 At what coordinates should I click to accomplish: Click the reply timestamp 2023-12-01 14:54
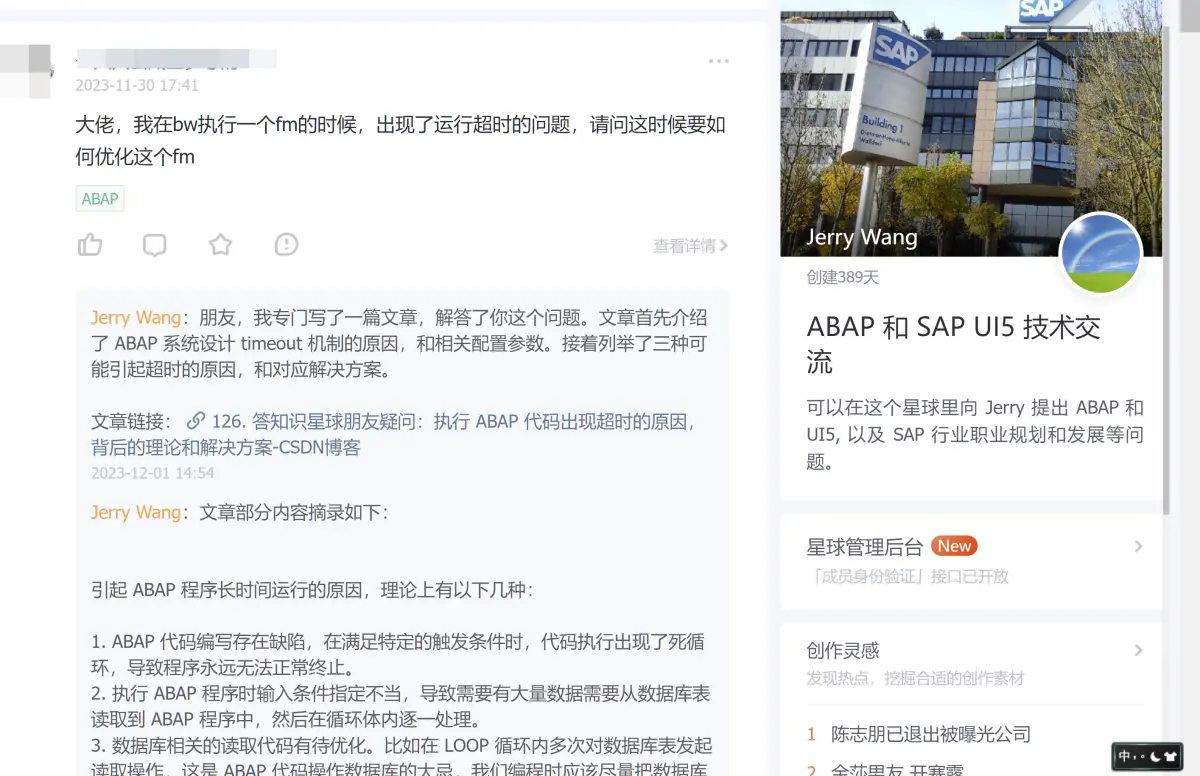(x=152, y=473)
